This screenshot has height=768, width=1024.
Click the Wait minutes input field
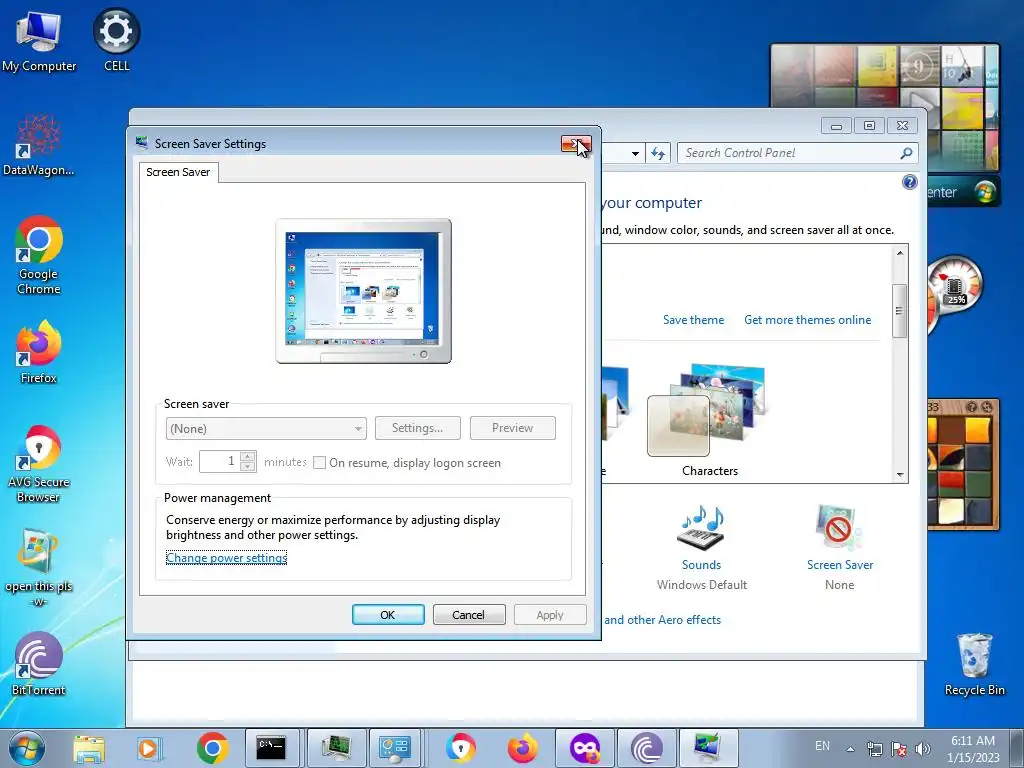point(219,462)
